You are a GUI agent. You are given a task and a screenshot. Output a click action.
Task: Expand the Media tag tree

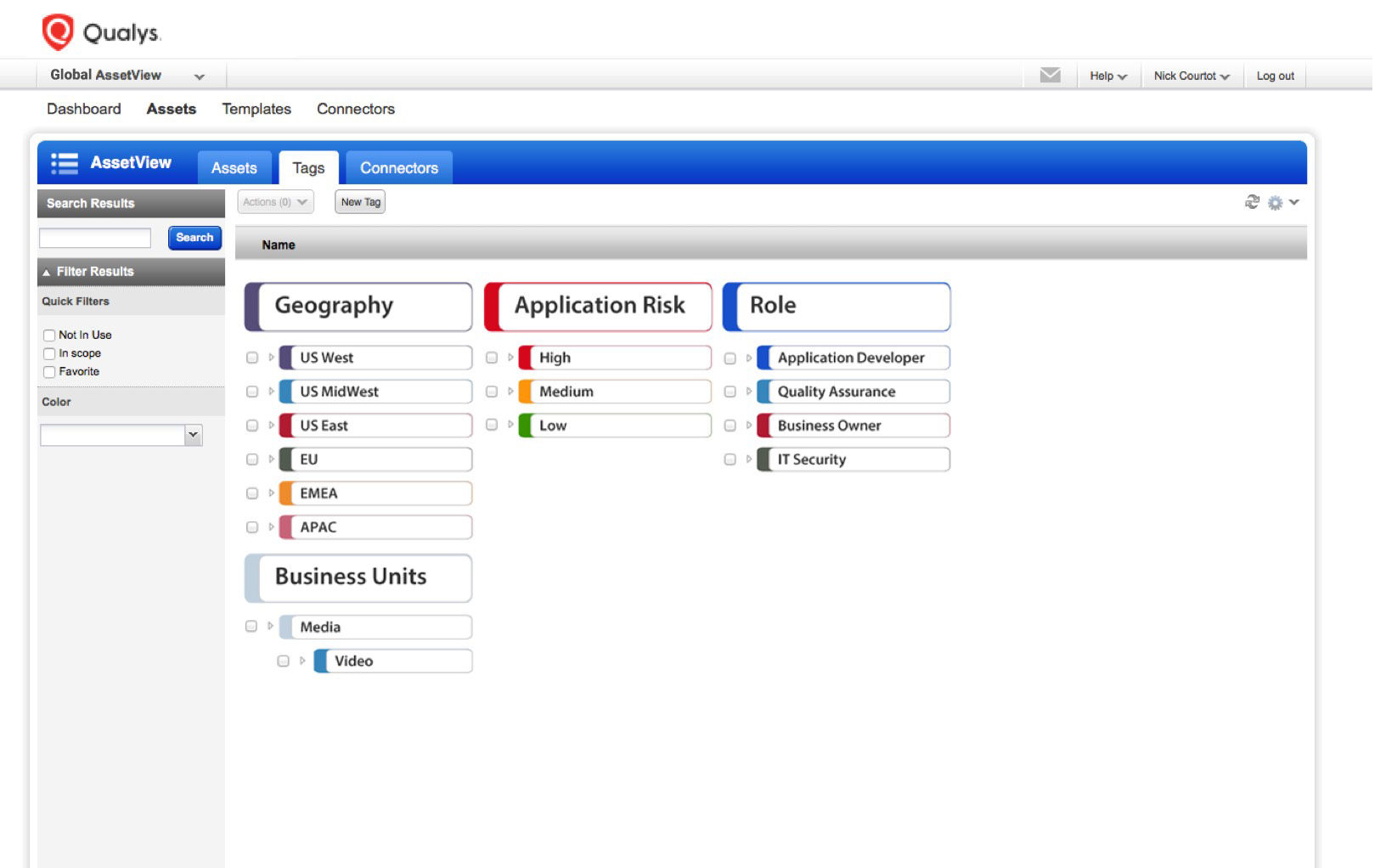coord(268,626)
